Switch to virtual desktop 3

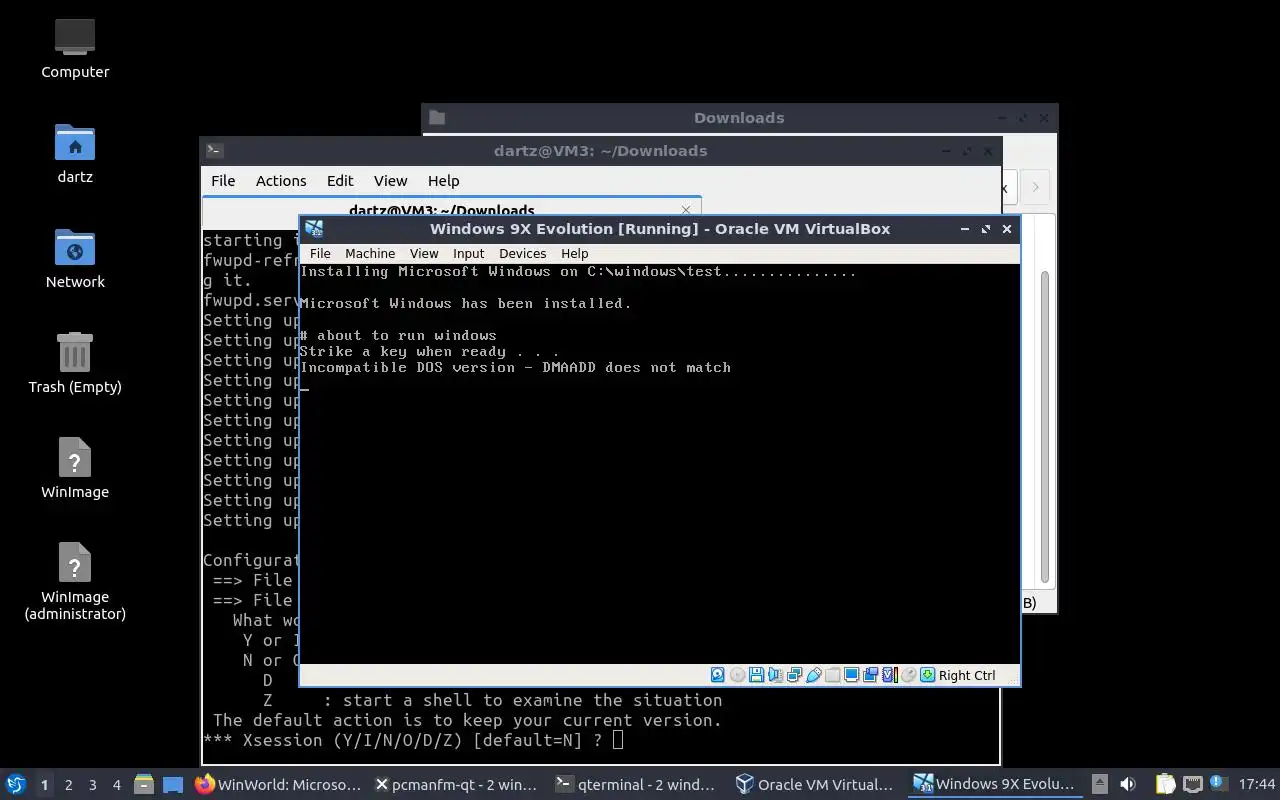[x=92, y=785]
